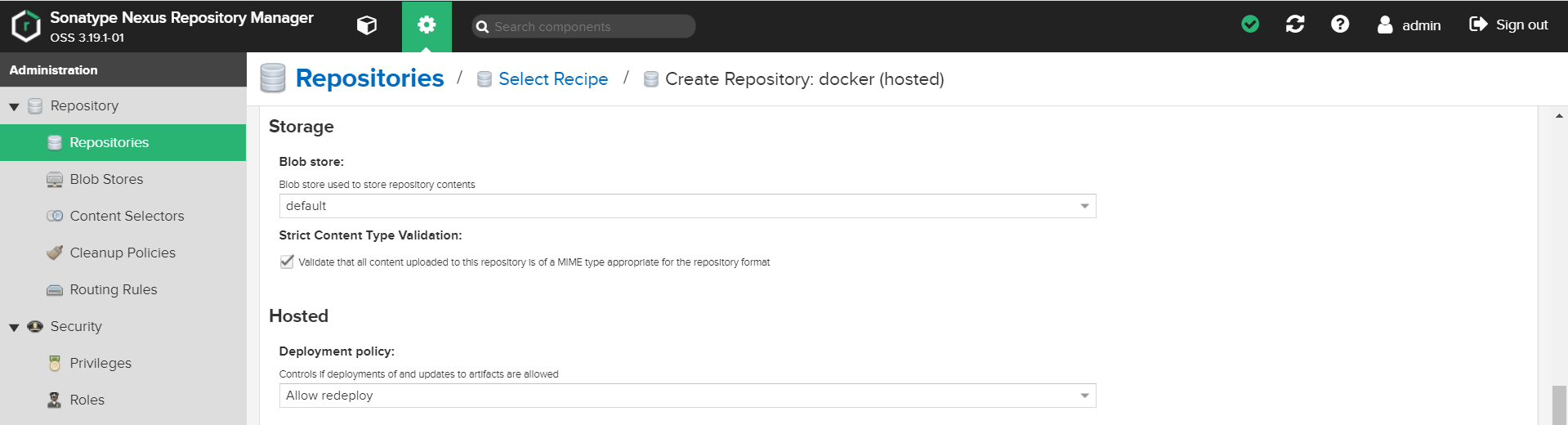Click the large Repositories database icon
Viewport: 1568px width, 425px height.
[x=273, y=78]
